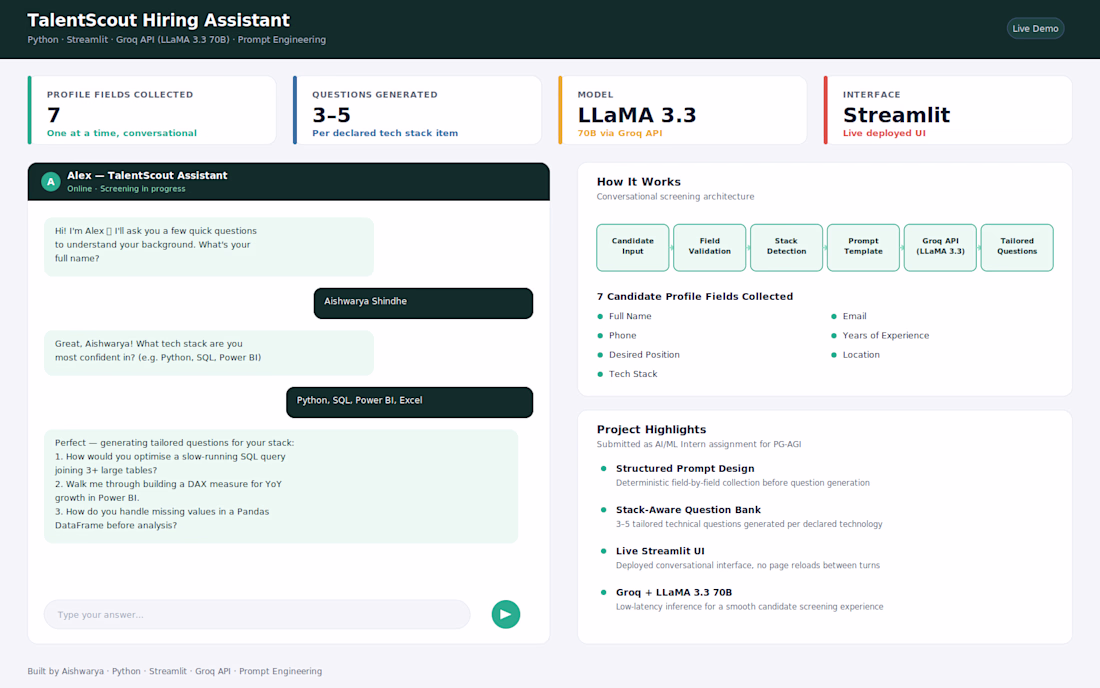Click the Model LLaMA 3.3 card
The image size is (1100, 688).
[x=682, y=110]
